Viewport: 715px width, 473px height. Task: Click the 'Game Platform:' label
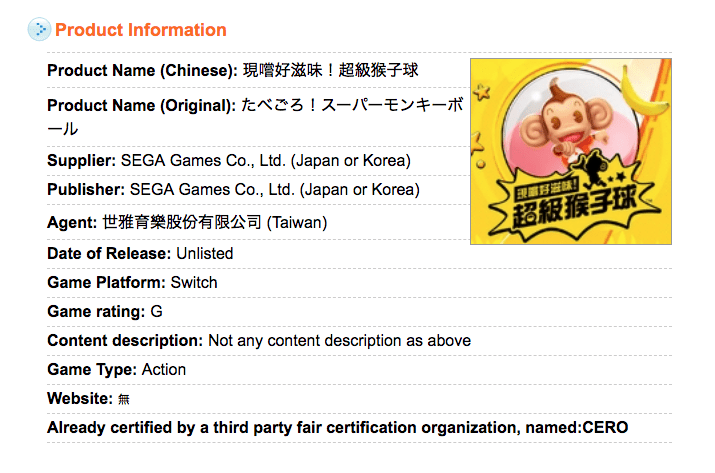(106, 282)
